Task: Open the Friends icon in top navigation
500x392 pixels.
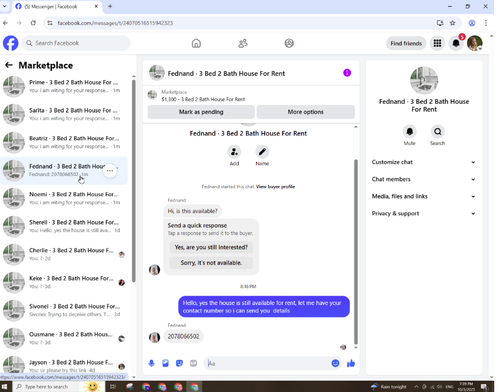Action: [x=243, y=43]
